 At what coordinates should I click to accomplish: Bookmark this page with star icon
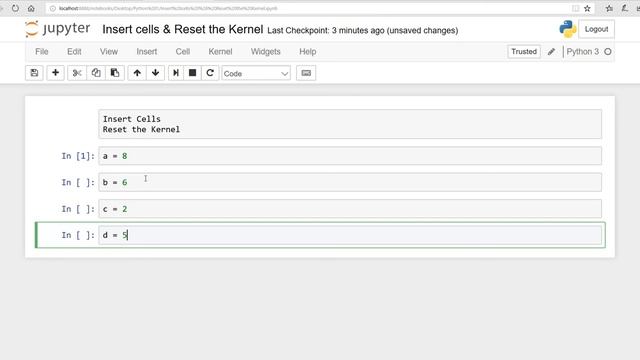click(x=587, y=8)
